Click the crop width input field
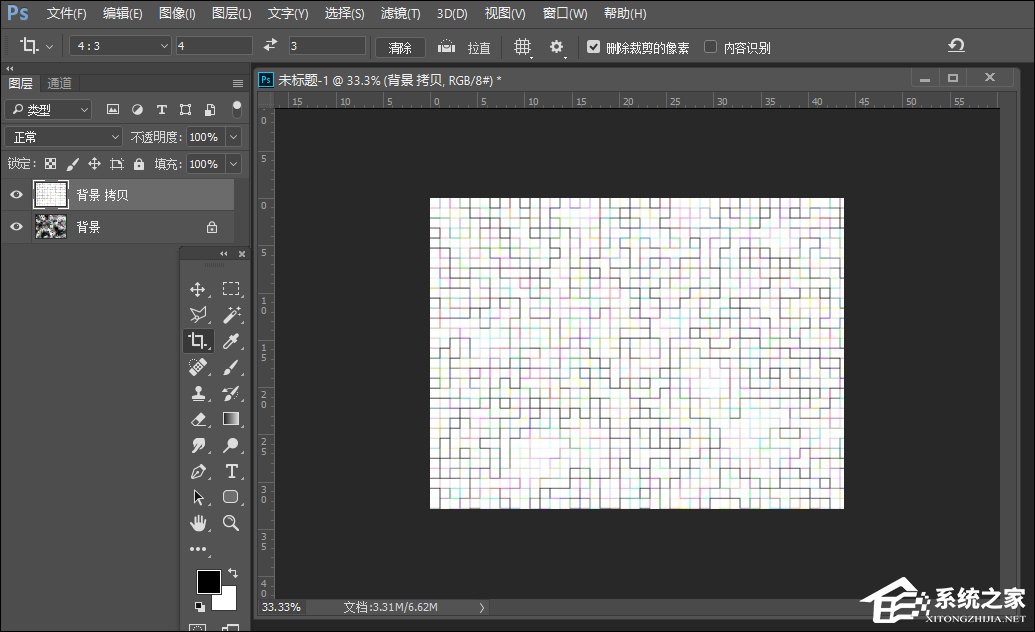Screen dimensions: 1035x632 (213, 46)
